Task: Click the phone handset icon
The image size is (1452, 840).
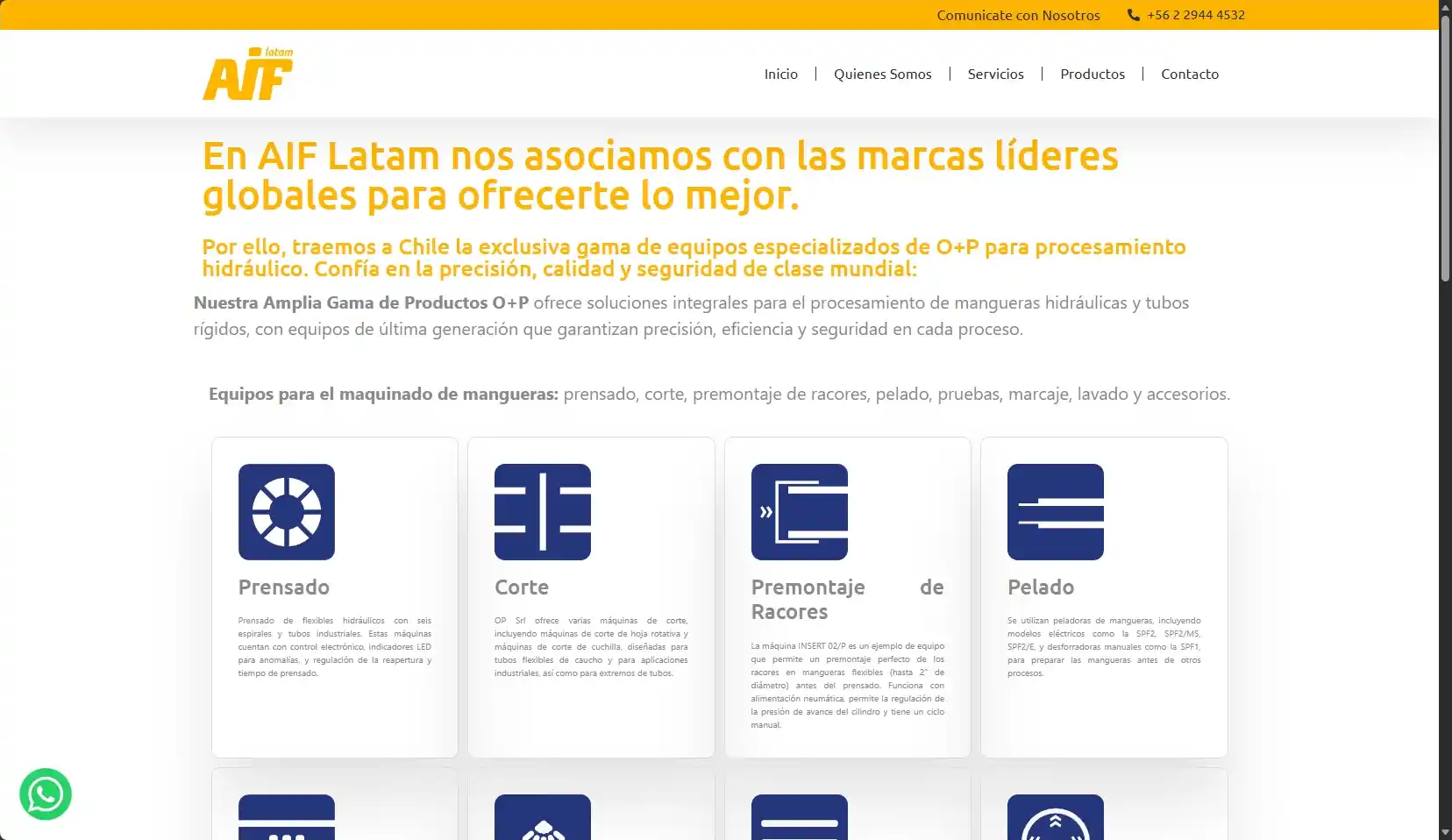Action: point(1134,15)
